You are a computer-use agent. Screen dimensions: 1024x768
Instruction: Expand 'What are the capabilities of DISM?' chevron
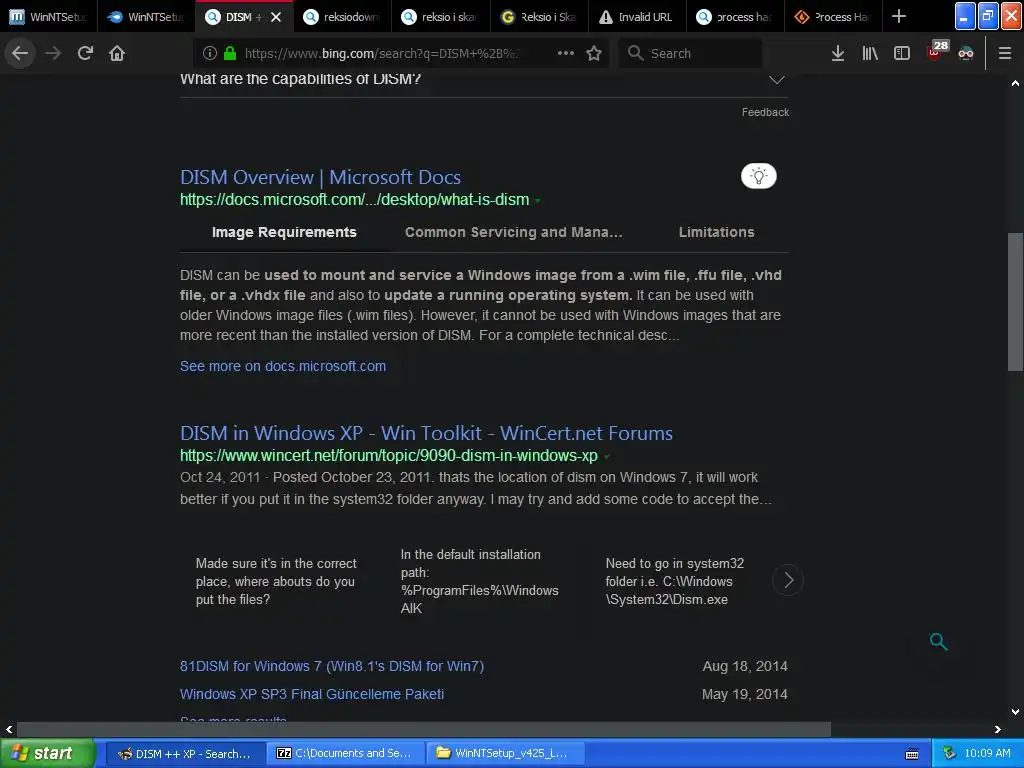(x=776, y=80)
